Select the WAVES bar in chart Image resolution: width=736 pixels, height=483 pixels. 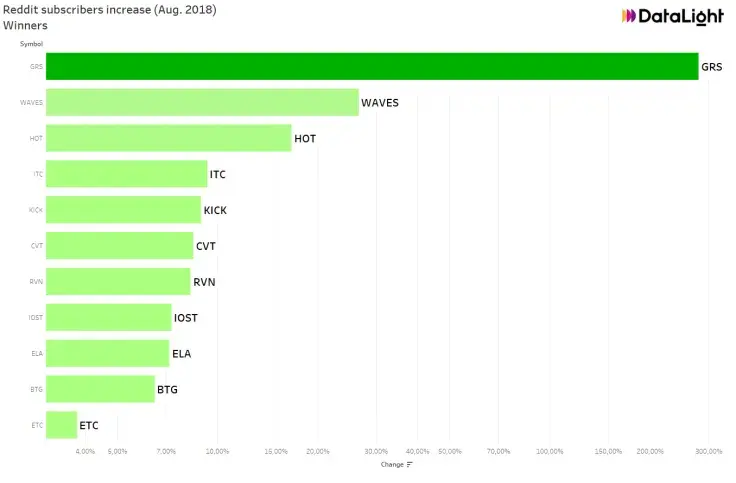click(202, 102)
